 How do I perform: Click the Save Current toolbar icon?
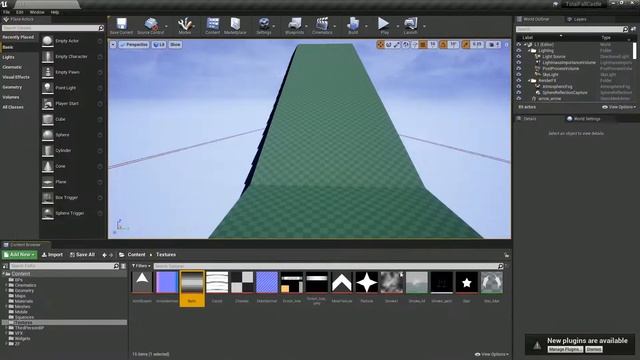pos(122,25)
